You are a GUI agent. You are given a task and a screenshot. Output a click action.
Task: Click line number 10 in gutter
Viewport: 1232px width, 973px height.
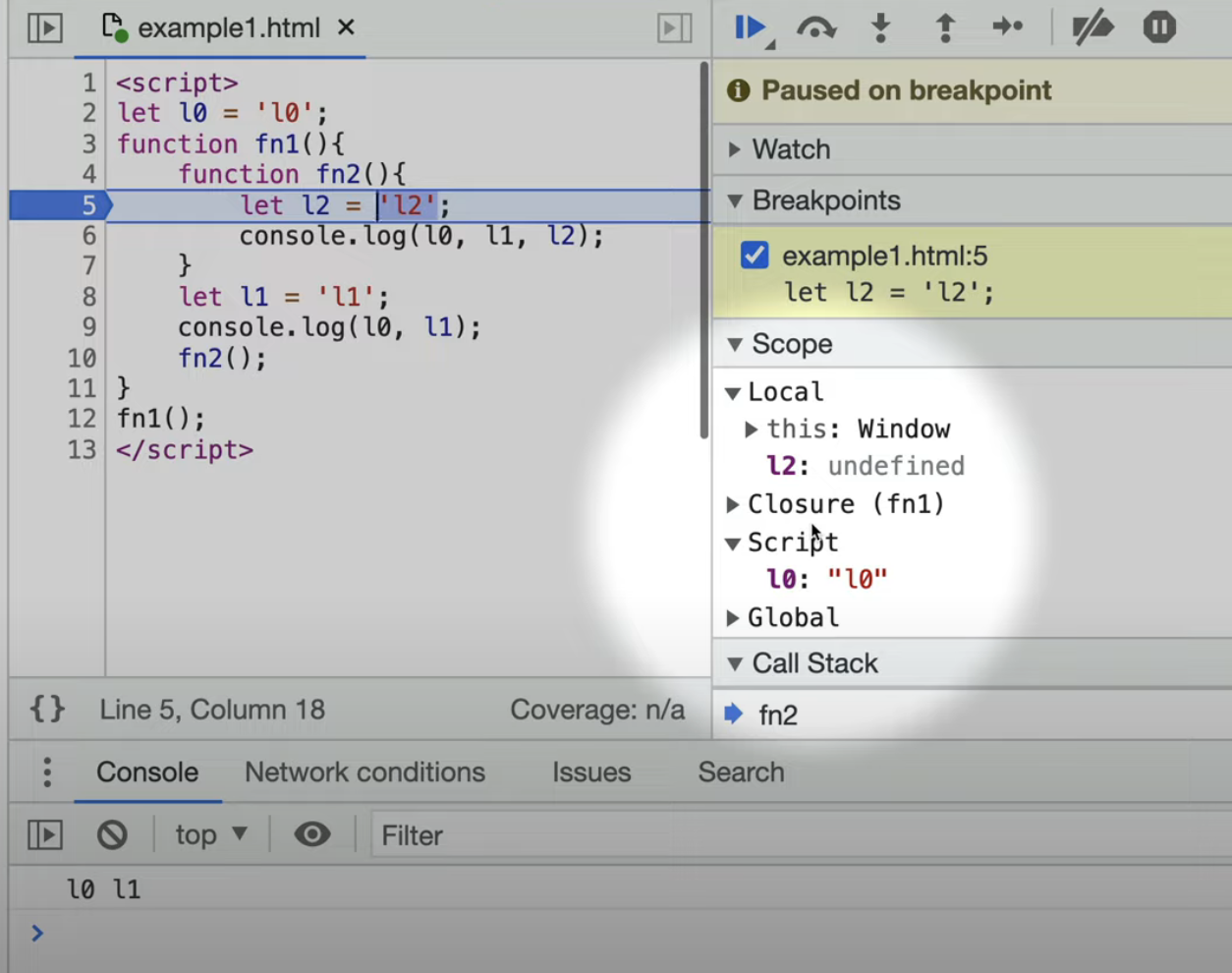pyautogui.click(x=83, y=358)
